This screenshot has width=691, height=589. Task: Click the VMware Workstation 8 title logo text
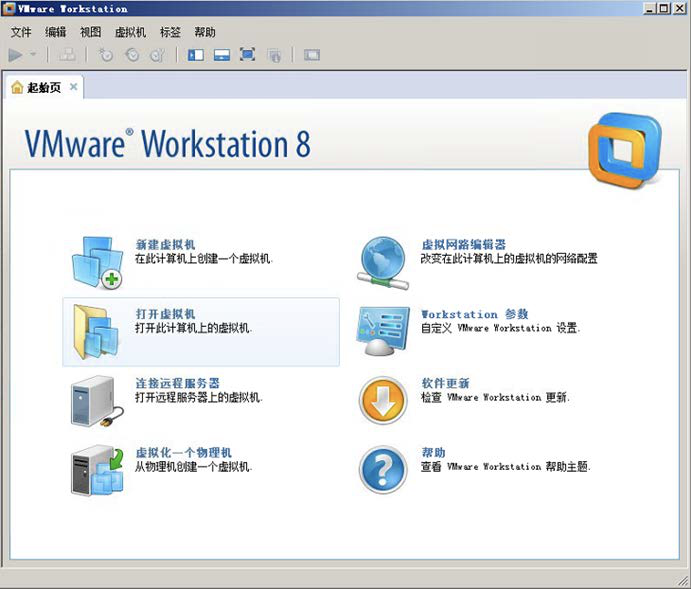click(167, 144)
